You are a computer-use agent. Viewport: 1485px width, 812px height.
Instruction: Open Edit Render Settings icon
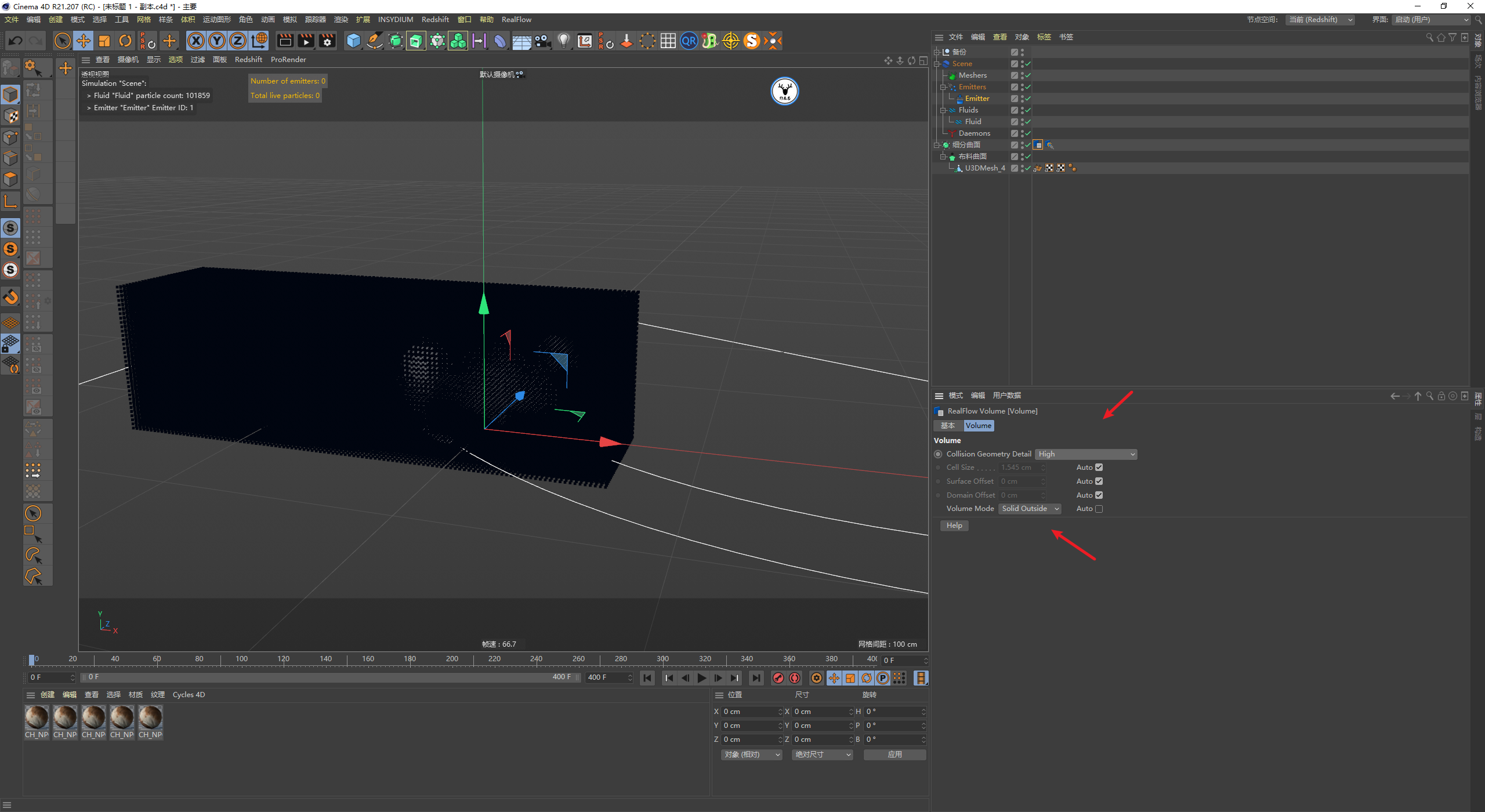pos(327,41)
